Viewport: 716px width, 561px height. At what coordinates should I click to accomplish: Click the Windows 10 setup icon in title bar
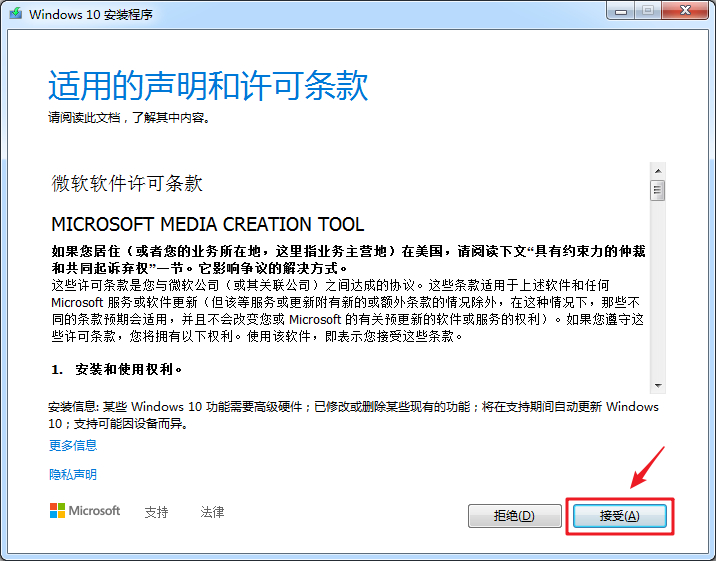click(14, 15)
